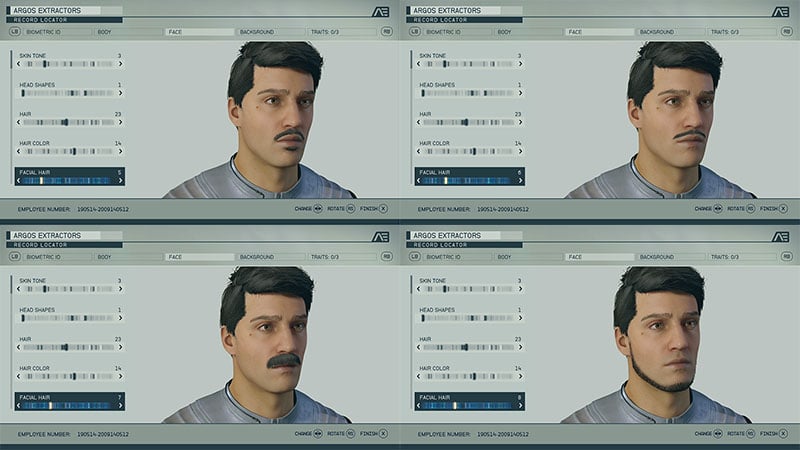Click the LB bumper icon in Facial Hair 5 panel

pos(14,32)
